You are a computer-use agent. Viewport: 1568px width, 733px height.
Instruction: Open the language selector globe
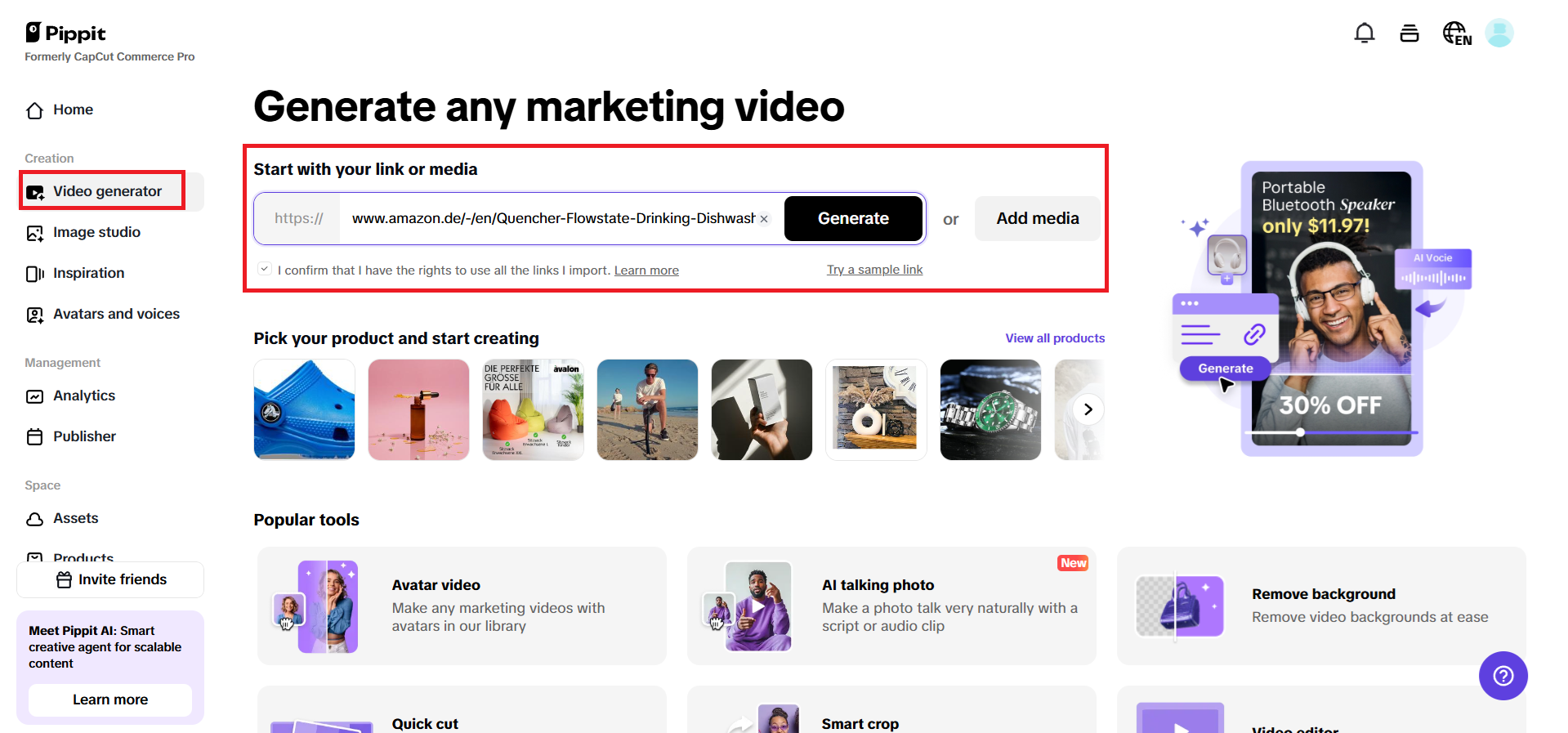[x=1456, y=34]
